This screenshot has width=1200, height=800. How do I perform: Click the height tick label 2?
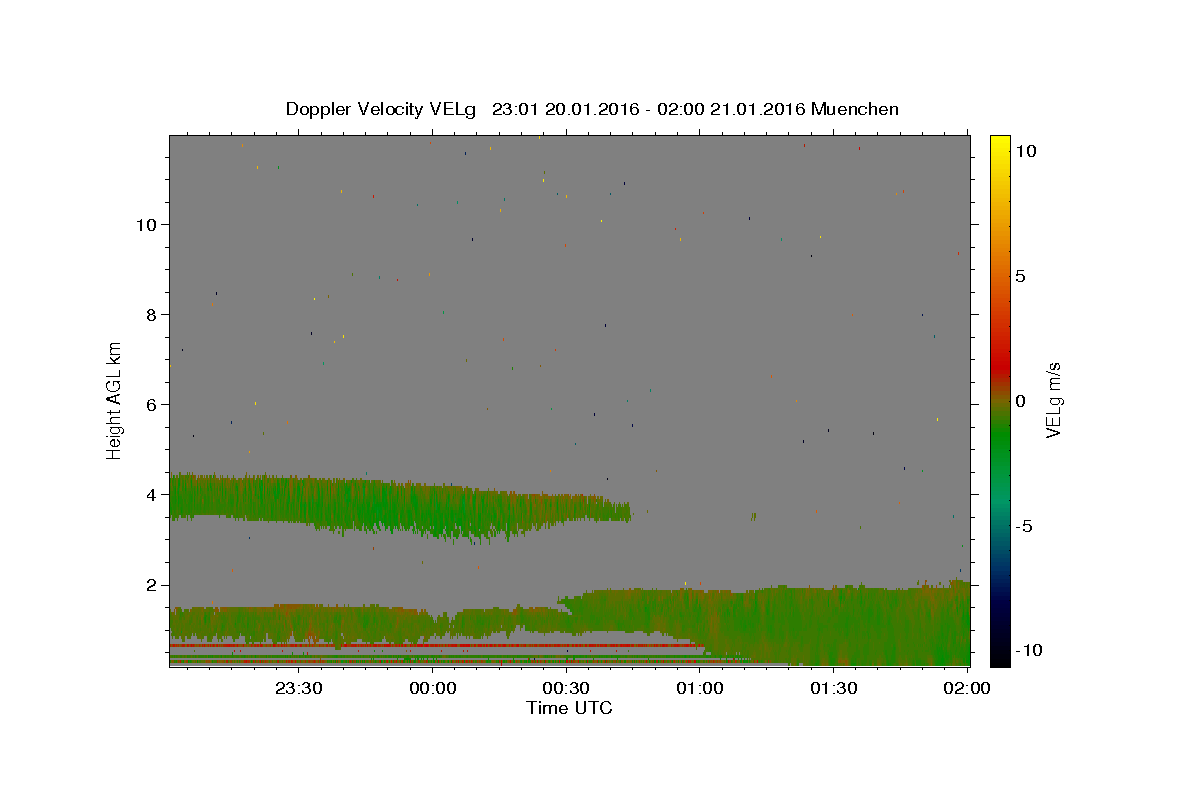tap(151, 585)
